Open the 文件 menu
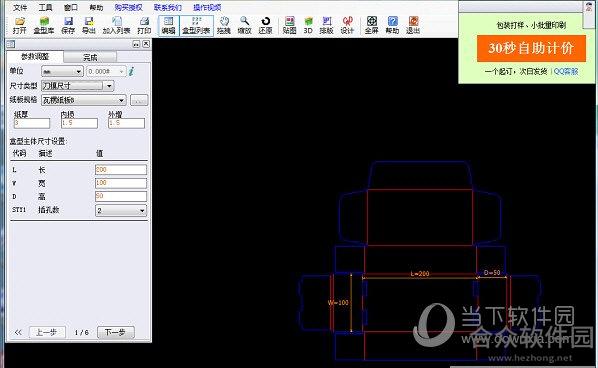 (x=20, y=7)
